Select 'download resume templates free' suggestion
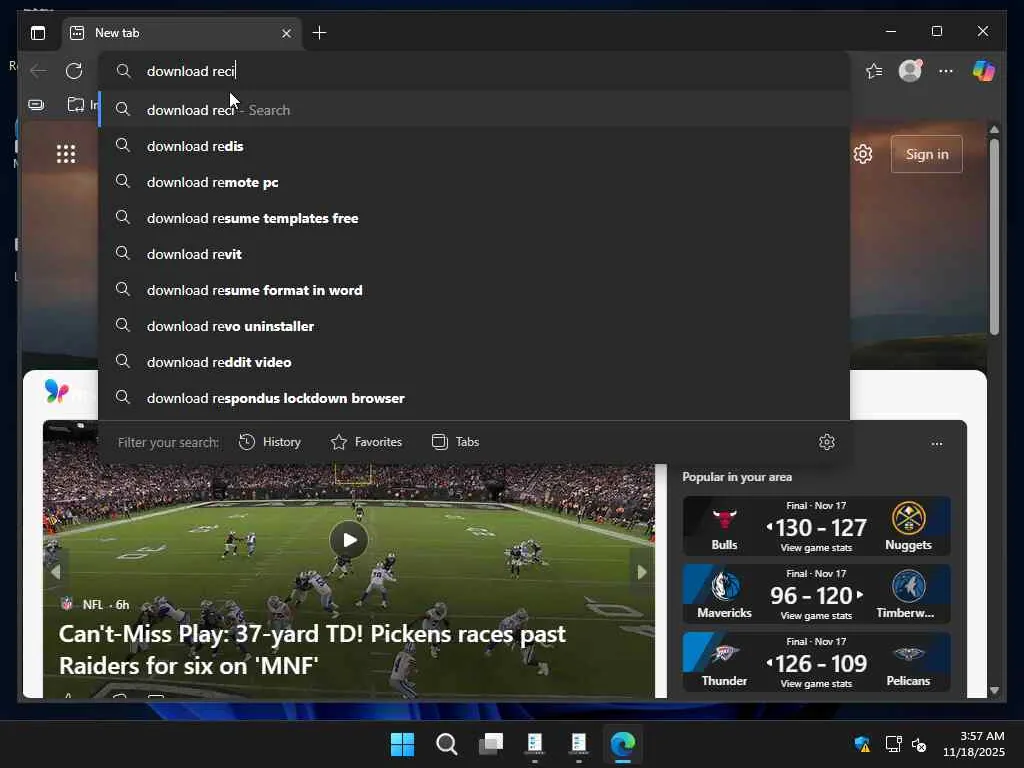 [x=474, y=217]
